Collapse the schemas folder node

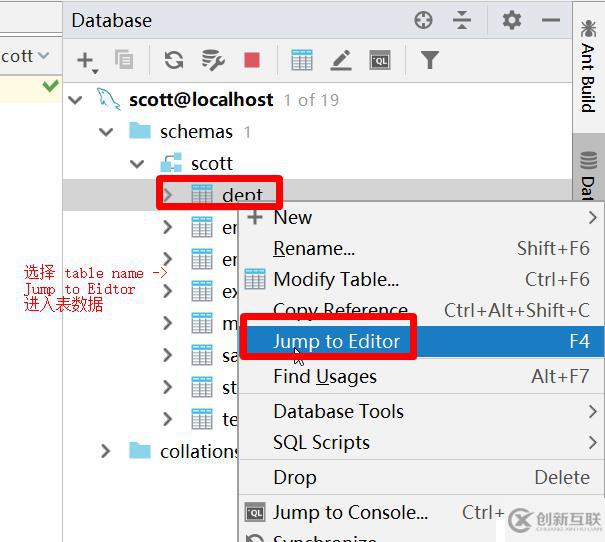(106, 132)
